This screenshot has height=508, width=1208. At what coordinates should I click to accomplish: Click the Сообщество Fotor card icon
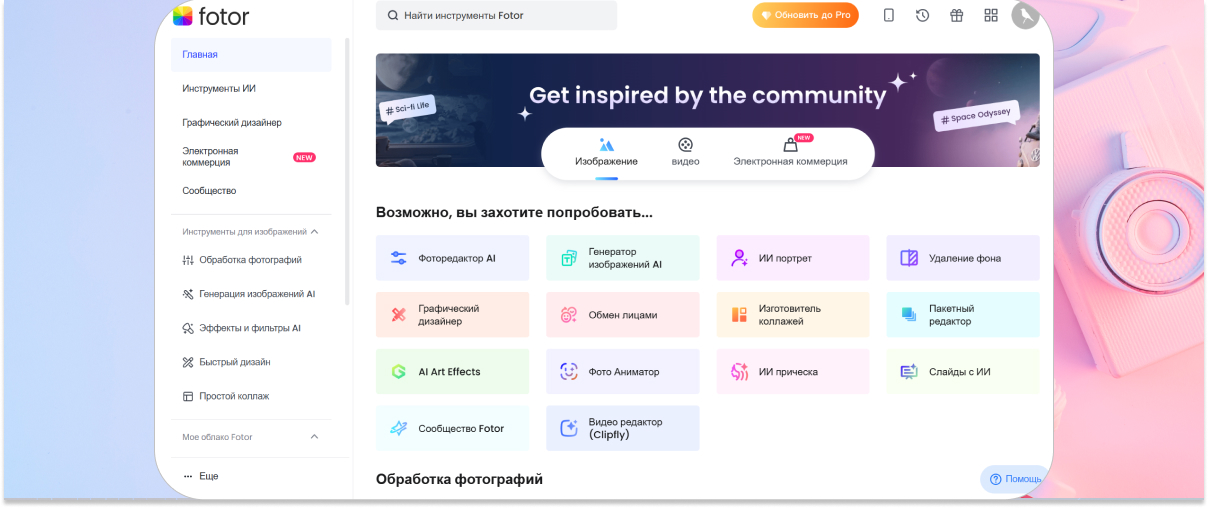click(x=399, y=429)
